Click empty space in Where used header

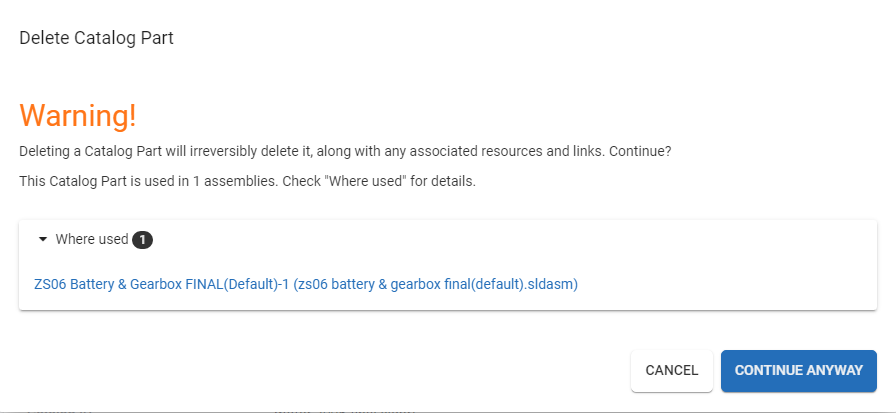click(500, 240)
